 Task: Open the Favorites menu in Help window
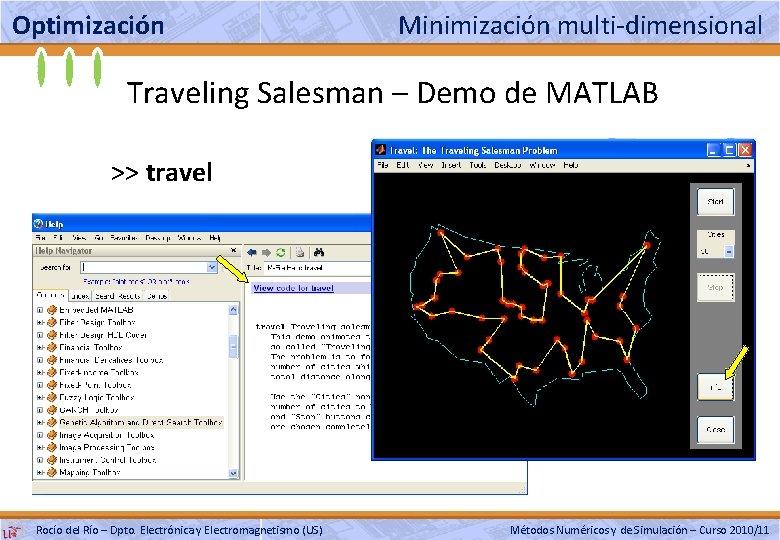coord(124,238)
